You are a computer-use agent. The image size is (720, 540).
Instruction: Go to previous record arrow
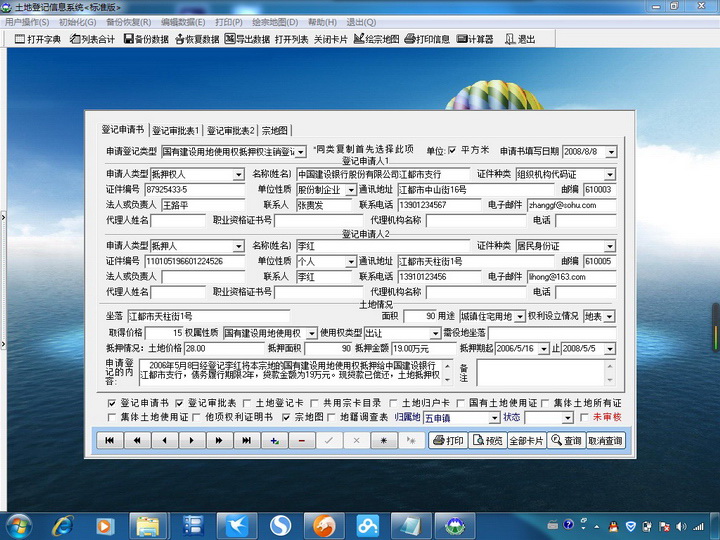pos(164,441)
